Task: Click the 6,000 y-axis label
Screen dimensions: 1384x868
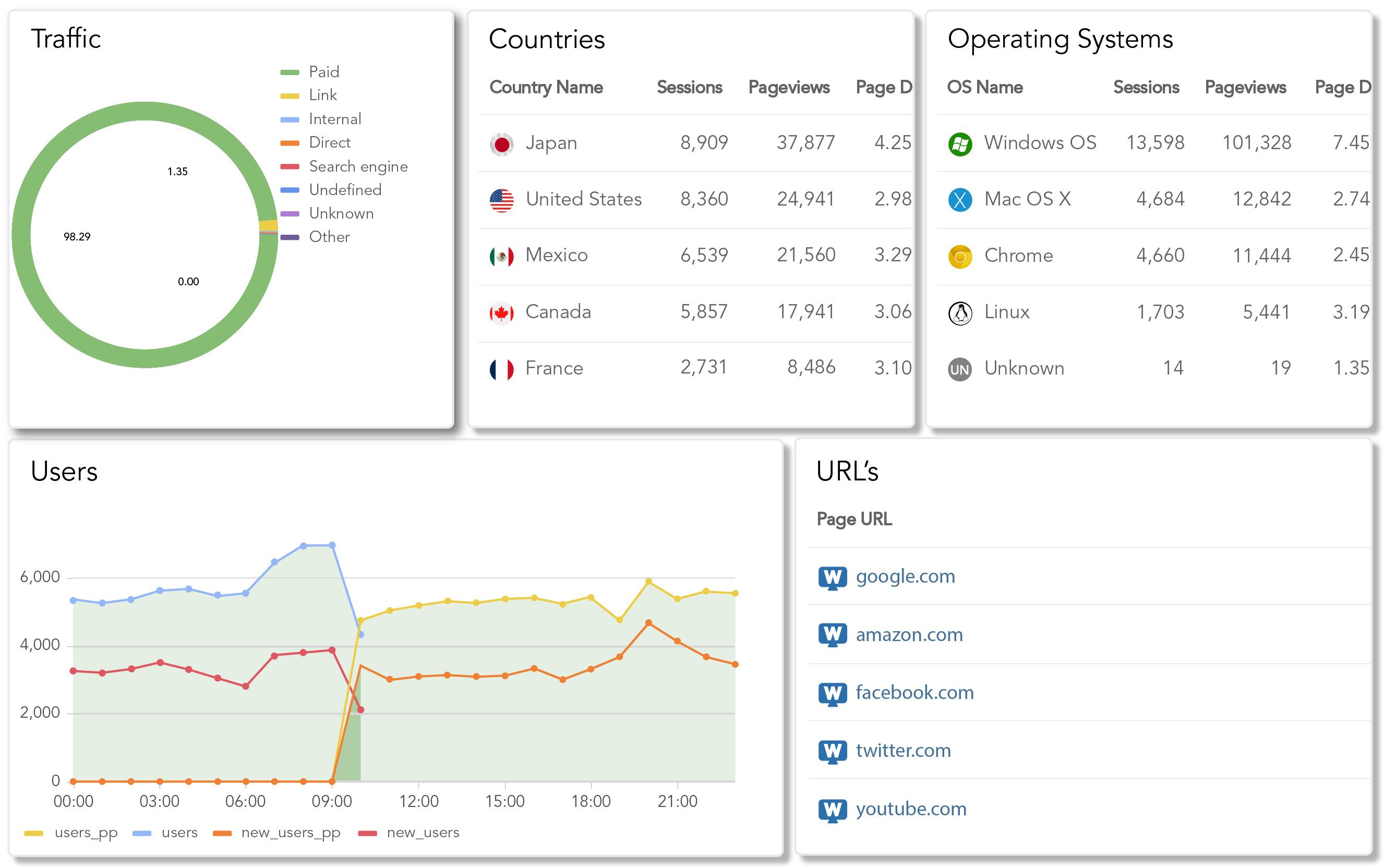Action: [x=40, y=577]
